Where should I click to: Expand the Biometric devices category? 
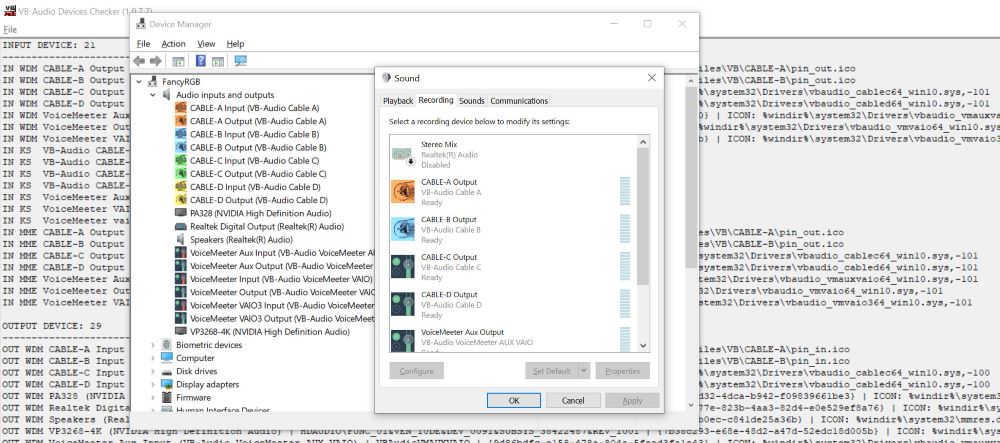point(153,345)
